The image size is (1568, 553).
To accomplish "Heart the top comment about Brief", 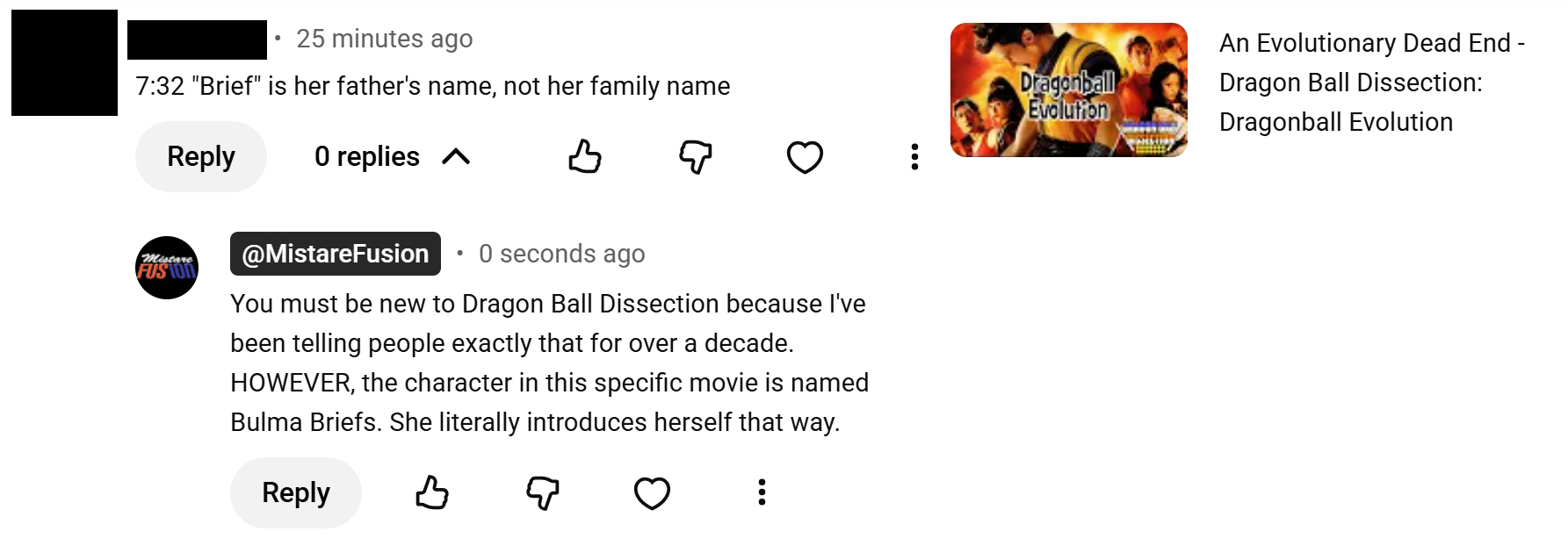I will [805, 157].
